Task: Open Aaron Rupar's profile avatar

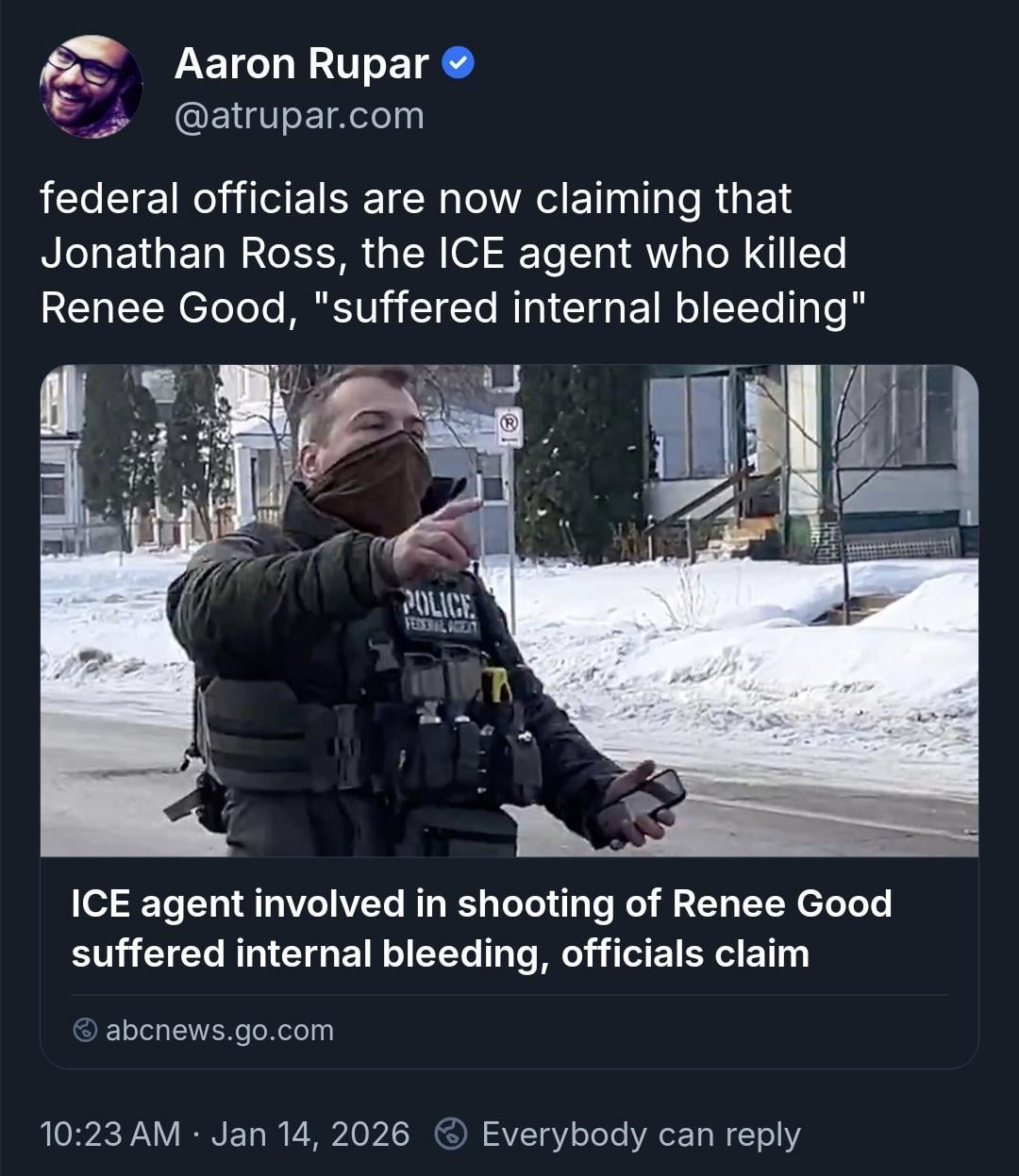Action: pos(91,88)
